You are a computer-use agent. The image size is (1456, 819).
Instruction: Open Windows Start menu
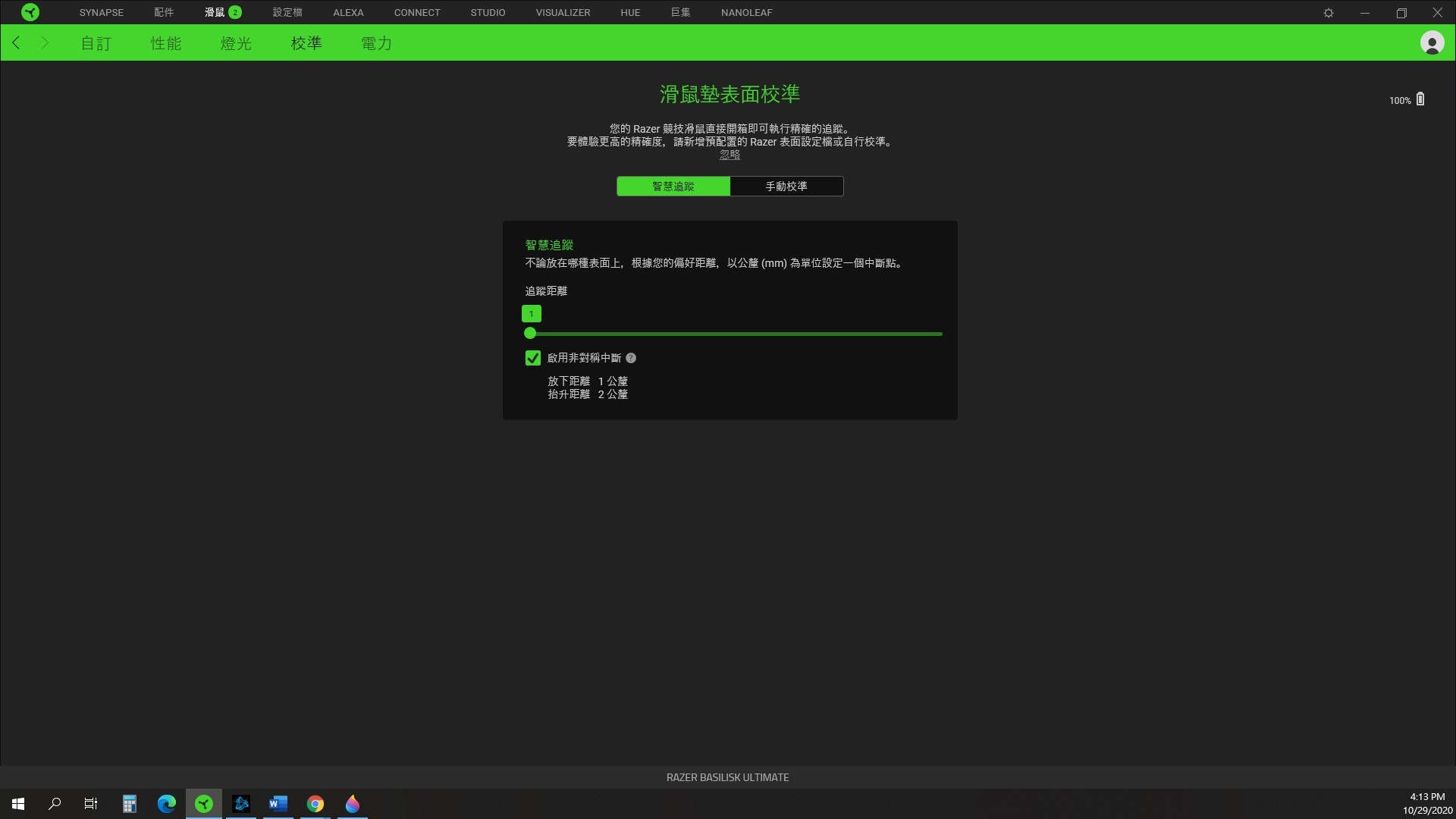coord(18,804)
